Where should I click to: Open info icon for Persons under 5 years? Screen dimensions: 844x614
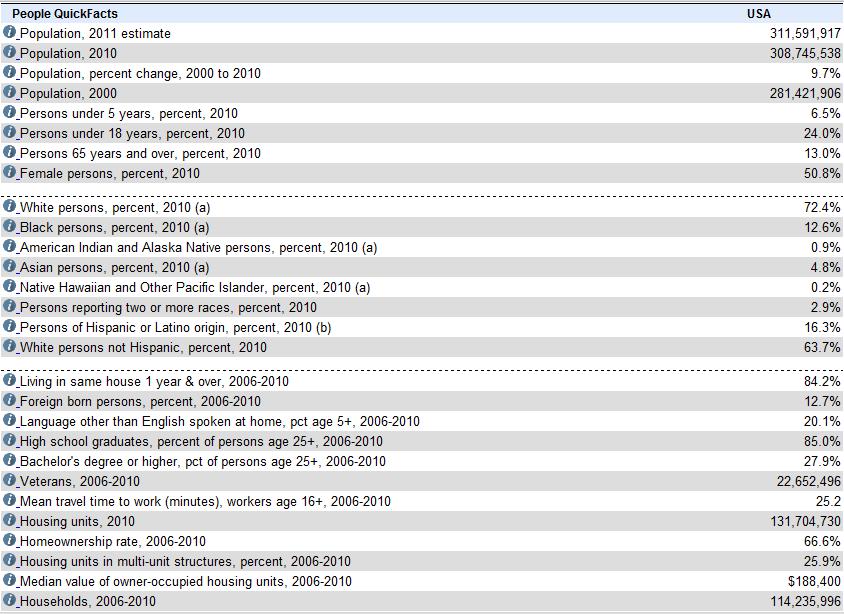click(x=9, y=112)
